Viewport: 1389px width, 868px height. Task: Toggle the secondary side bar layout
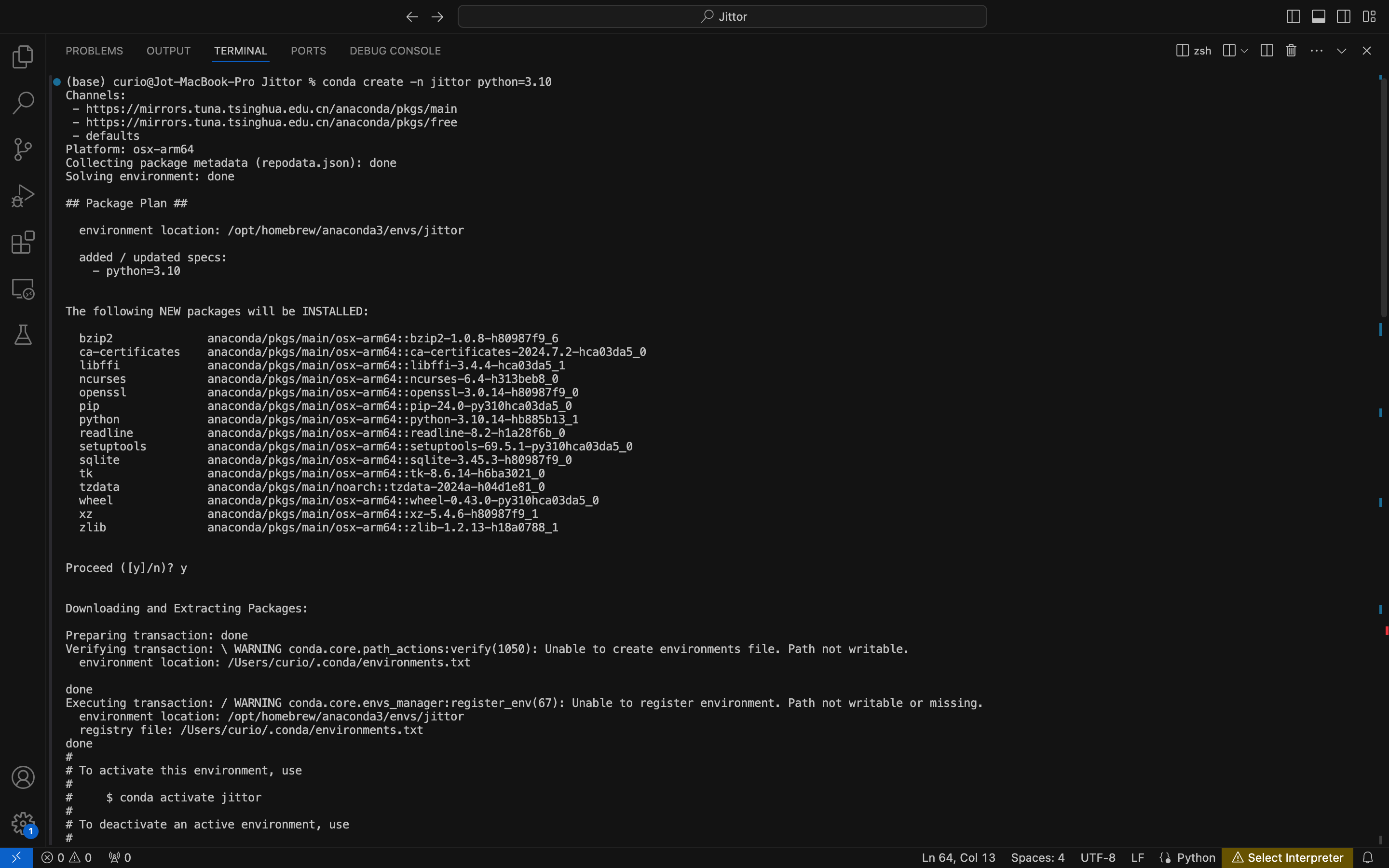coord(1343,17)
